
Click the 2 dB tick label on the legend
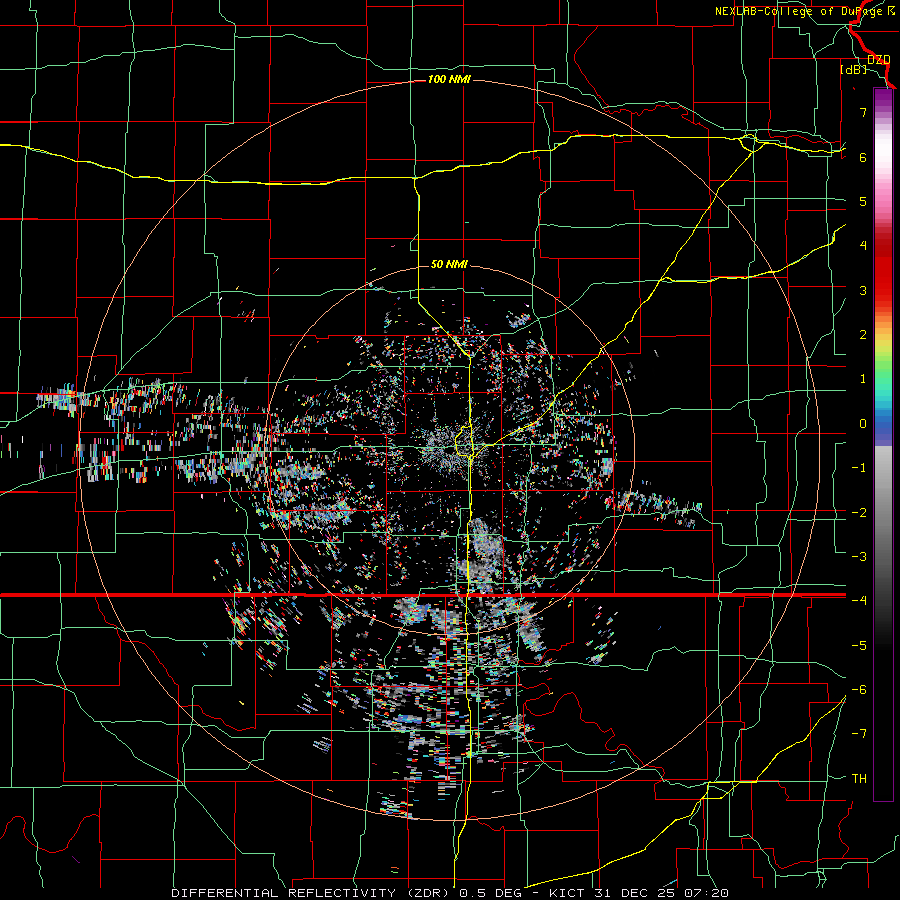[x=863, y=335]
